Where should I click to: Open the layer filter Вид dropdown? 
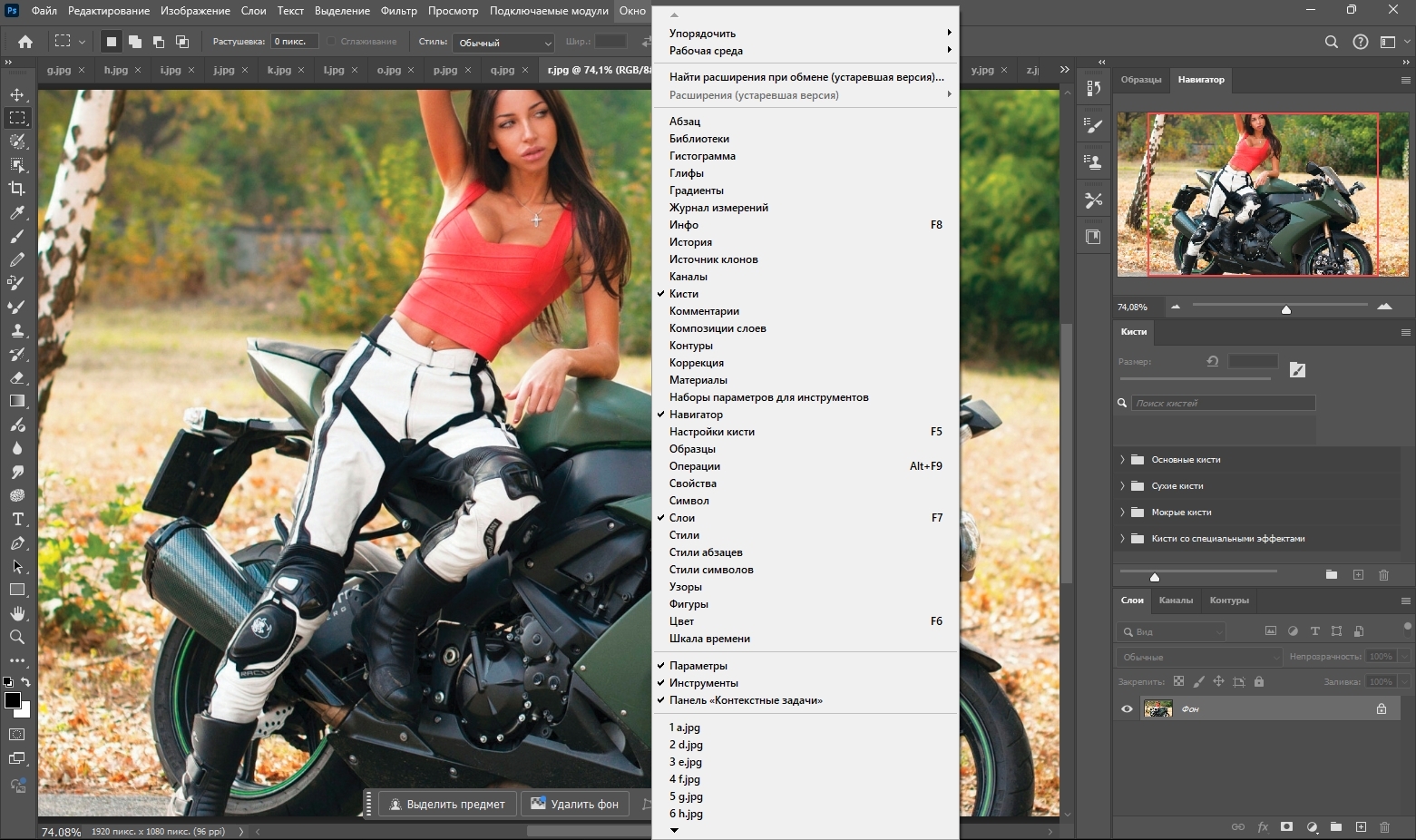(x=1172, y=631)
